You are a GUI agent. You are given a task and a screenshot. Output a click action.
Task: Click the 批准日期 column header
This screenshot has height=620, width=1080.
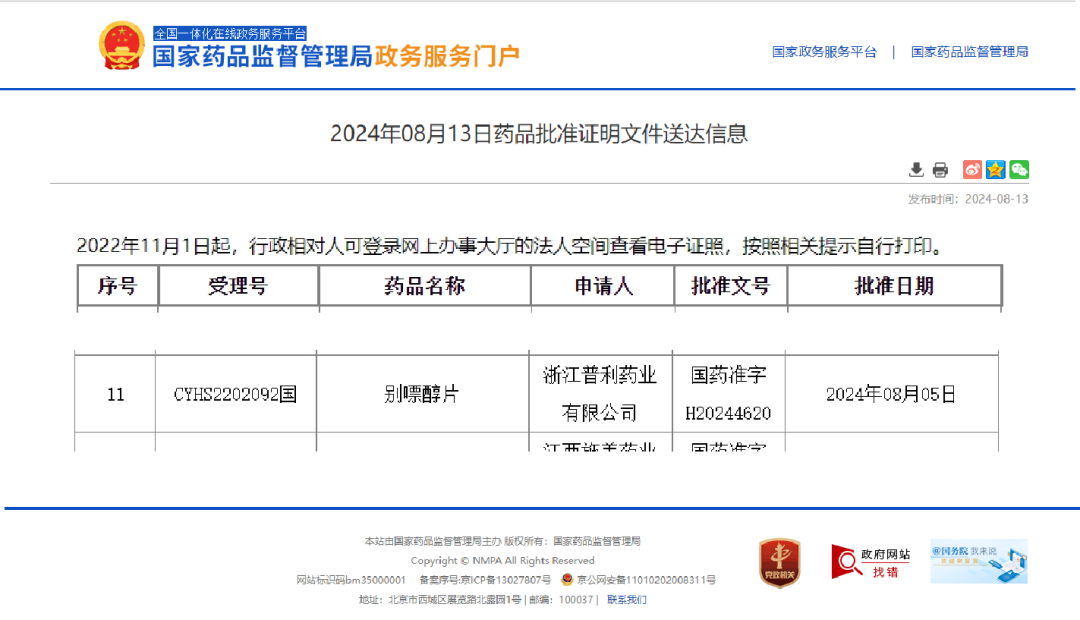894,286
